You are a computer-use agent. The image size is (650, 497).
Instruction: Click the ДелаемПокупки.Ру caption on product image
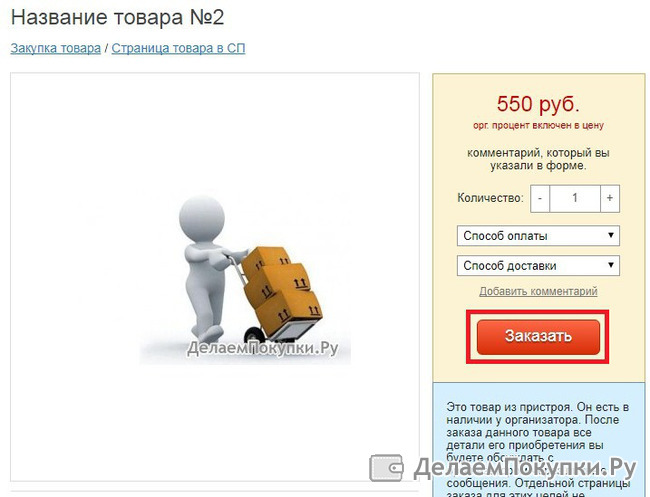click(263, 349)
